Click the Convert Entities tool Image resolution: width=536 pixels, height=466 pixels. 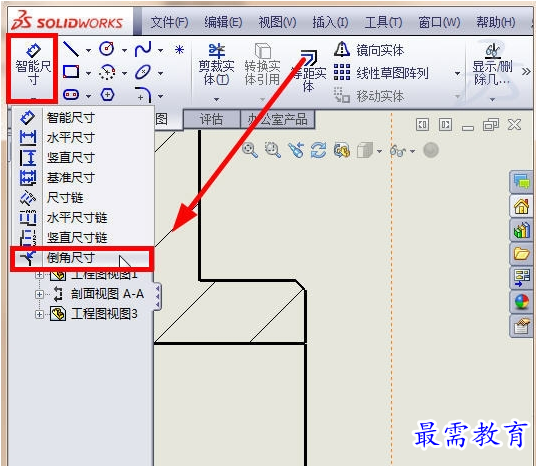pyautogui.click(x=263, y=65)
